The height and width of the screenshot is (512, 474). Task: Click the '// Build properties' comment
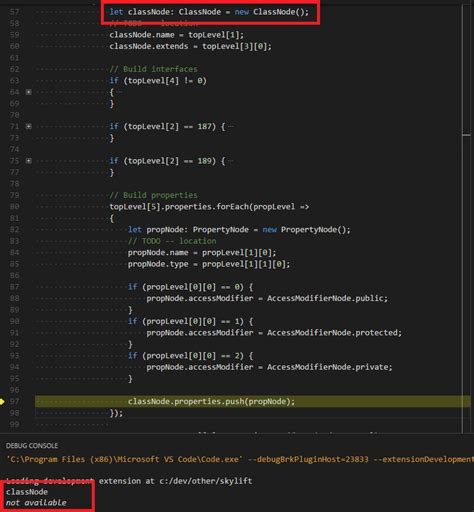154,195
